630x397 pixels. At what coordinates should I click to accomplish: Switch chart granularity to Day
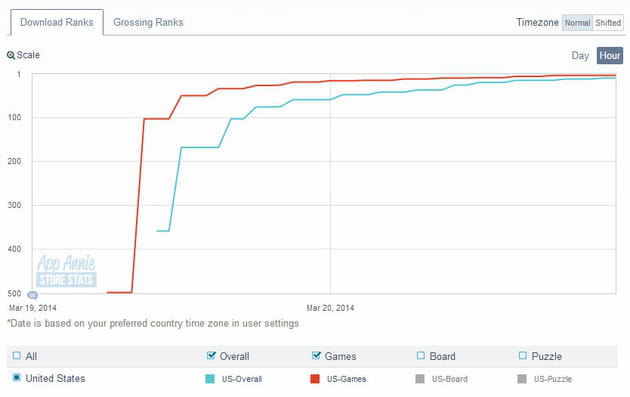(580, 55)
